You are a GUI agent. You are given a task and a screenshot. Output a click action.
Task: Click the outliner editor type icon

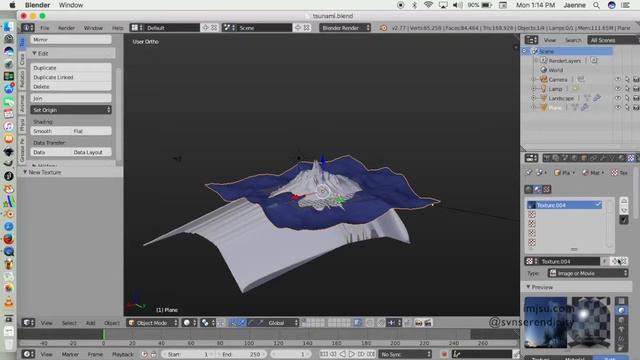click(x=531, y=40)
